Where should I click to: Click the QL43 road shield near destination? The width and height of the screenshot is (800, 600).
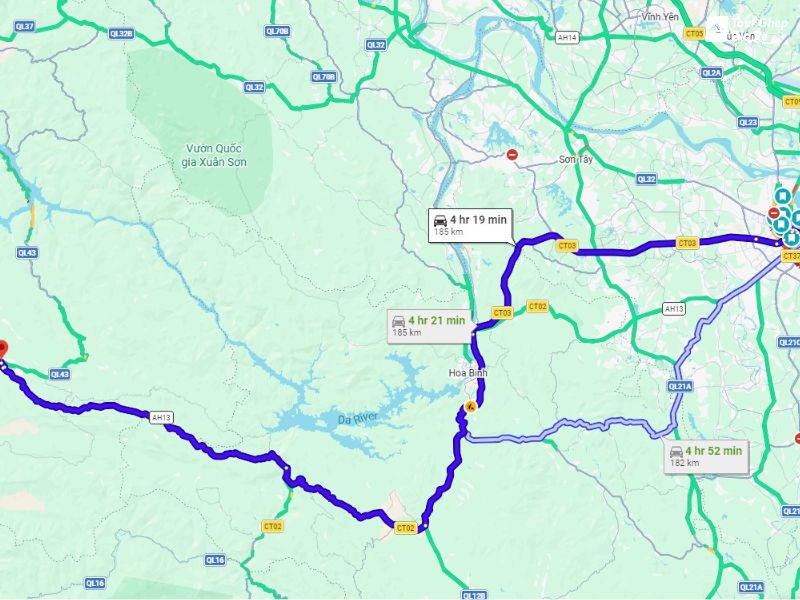60,374
